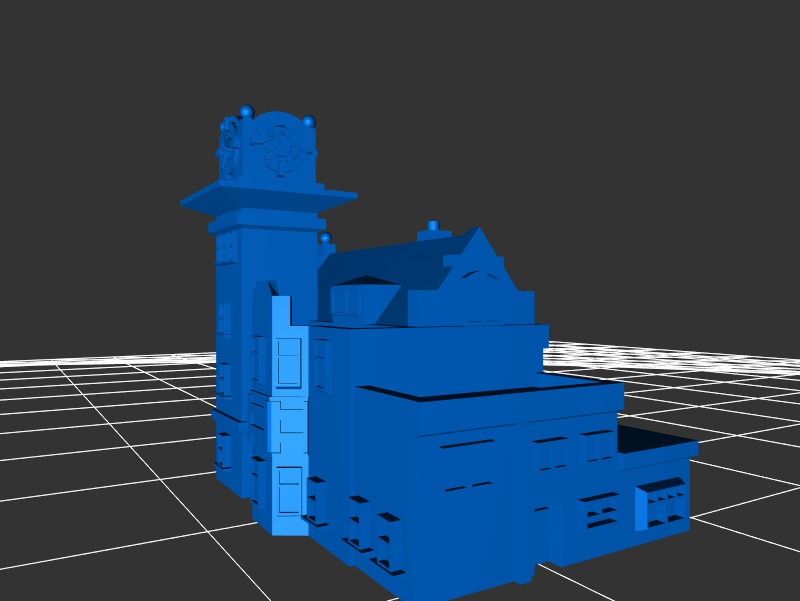Screen dimensions: 800x601
Task: Click the right sphere ornament beside the clock
Action: [x=309, y=122]
